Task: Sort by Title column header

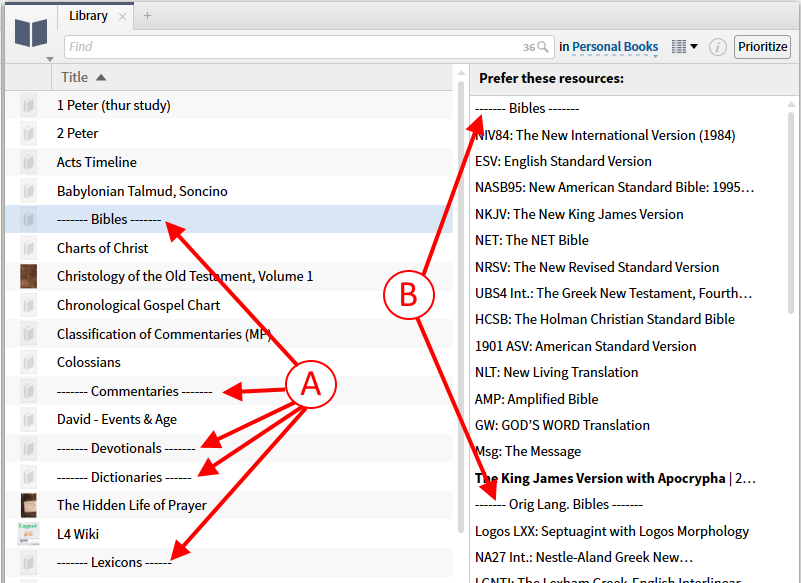Action: 74,77
